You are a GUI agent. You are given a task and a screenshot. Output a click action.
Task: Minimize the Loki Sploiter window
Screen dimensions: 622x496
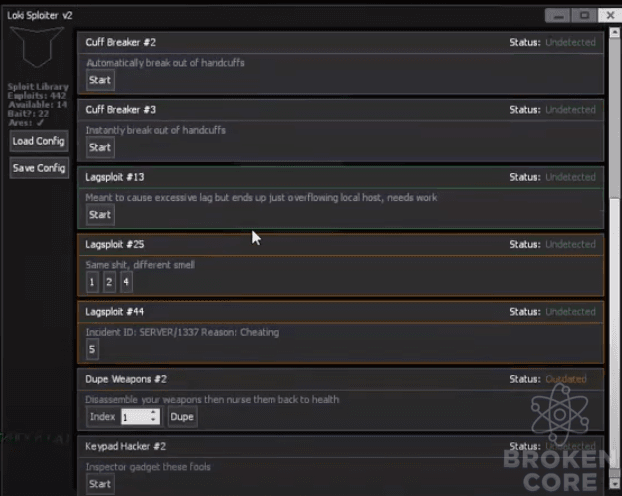[x=558, y=15]
